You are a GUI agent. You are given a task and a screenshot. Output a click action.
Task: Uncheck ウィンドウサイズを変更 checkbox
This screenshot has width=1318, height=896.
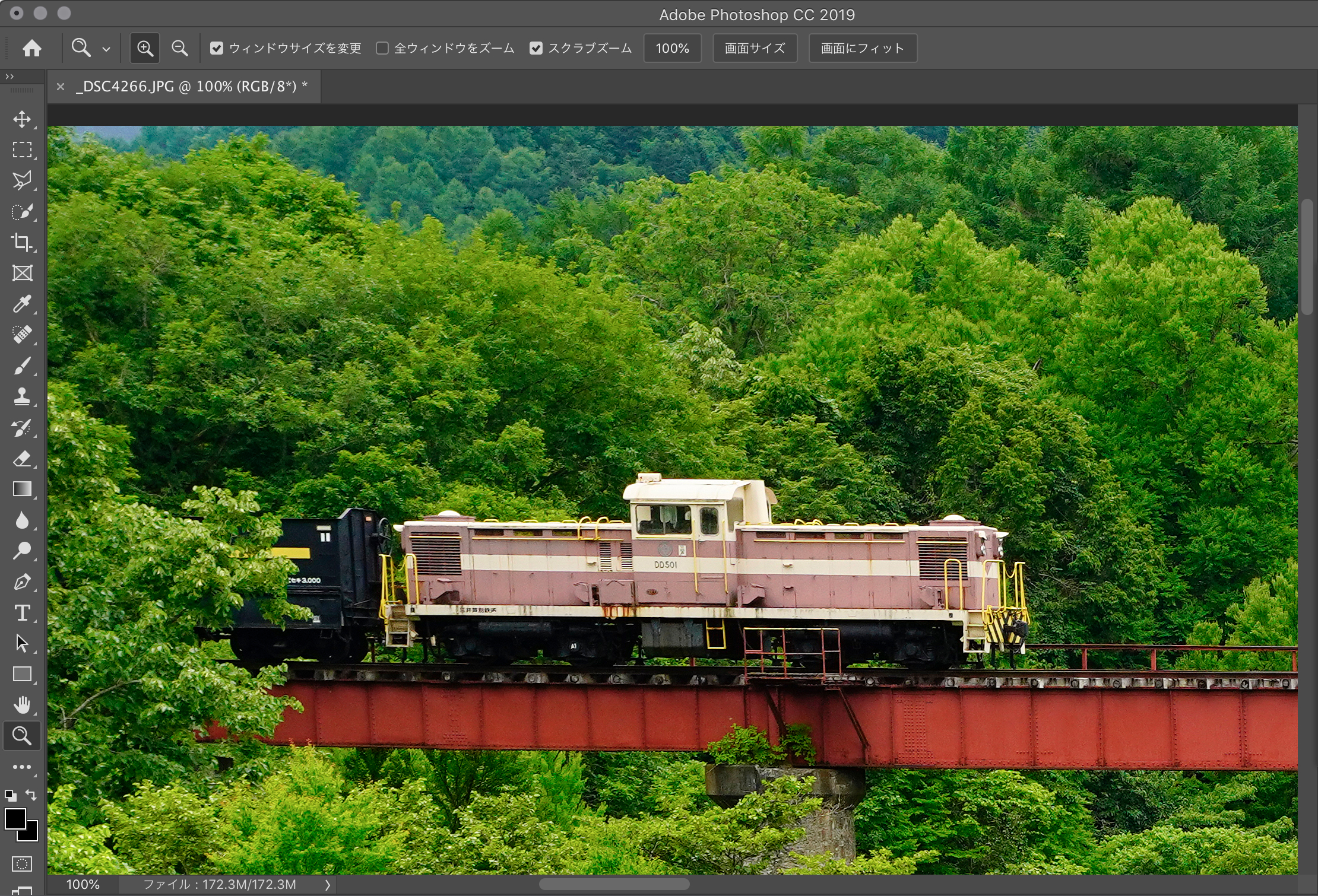(217, 48)
